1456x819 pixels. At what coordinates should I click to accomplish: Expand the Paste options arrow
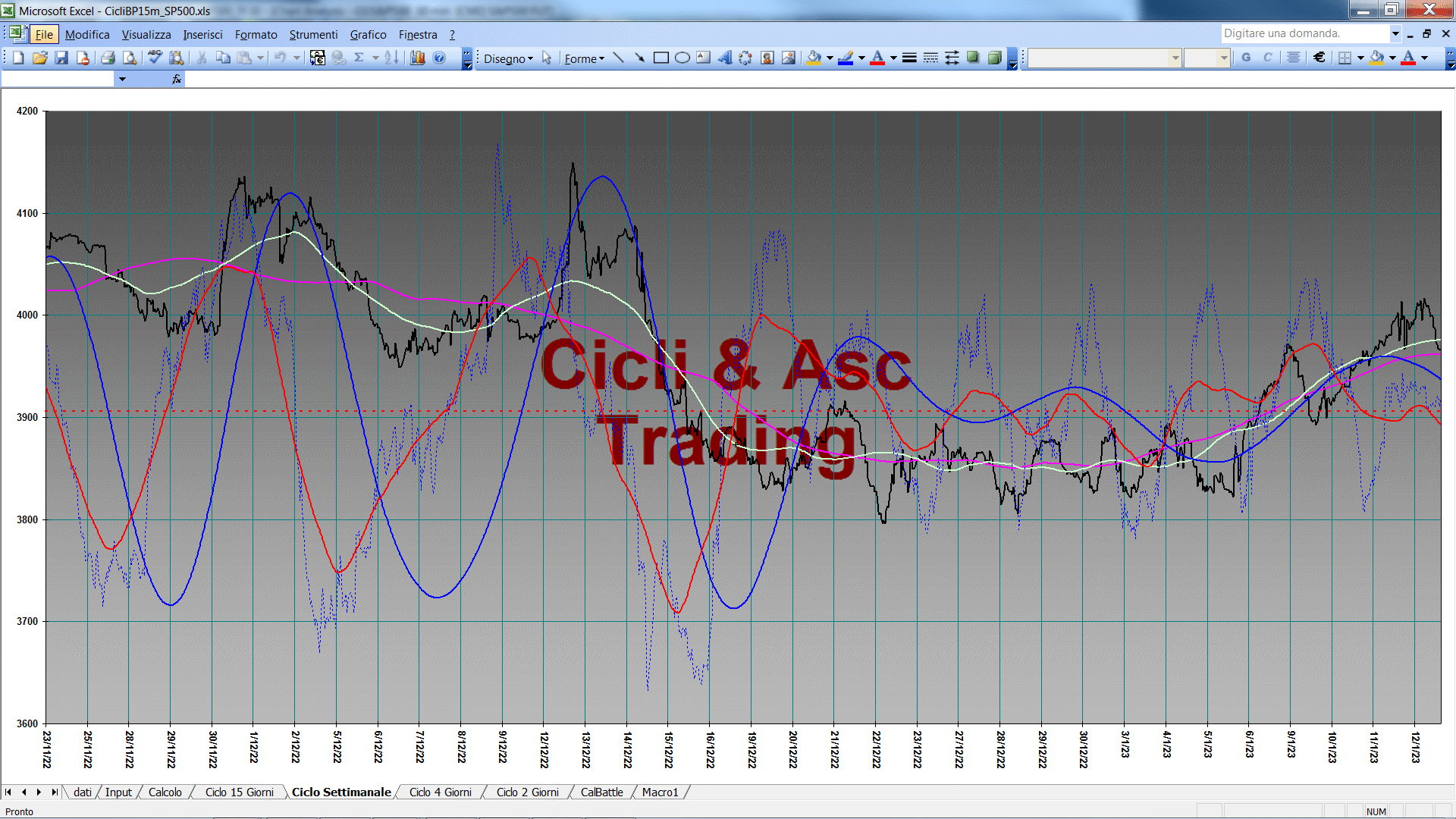[260, 58]
